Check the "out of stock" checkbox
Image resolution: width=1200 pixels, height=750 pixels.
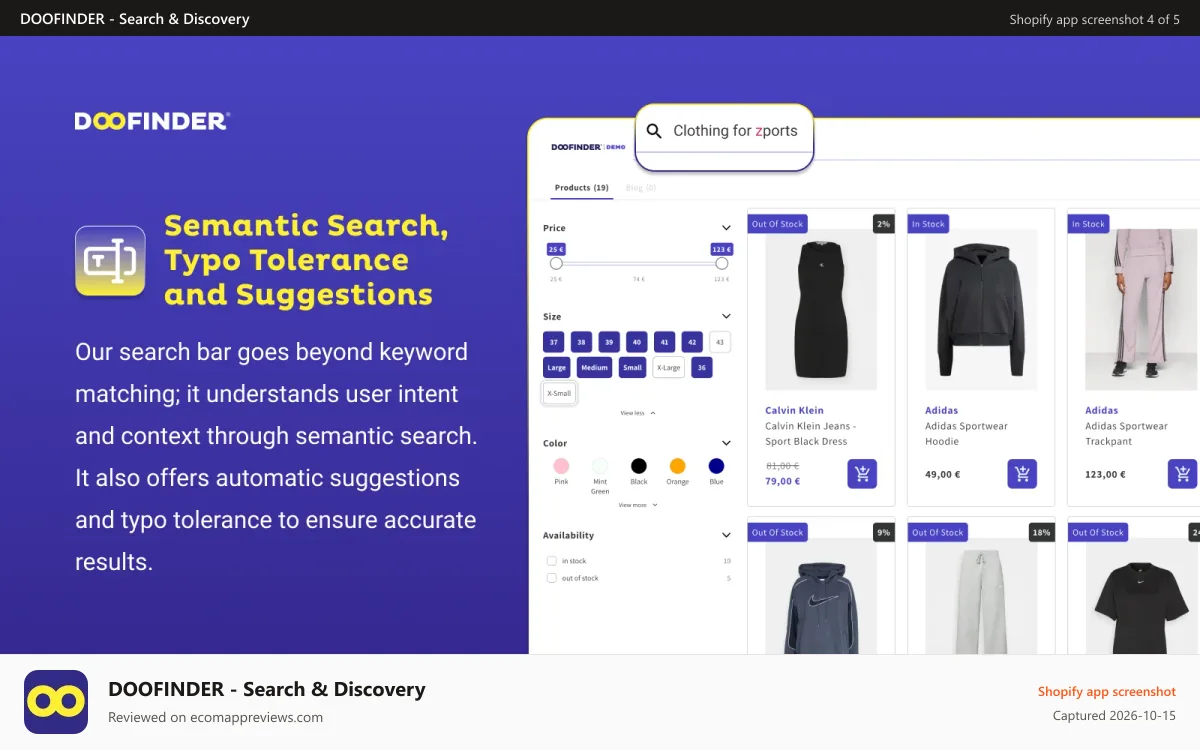click(551, 578)
